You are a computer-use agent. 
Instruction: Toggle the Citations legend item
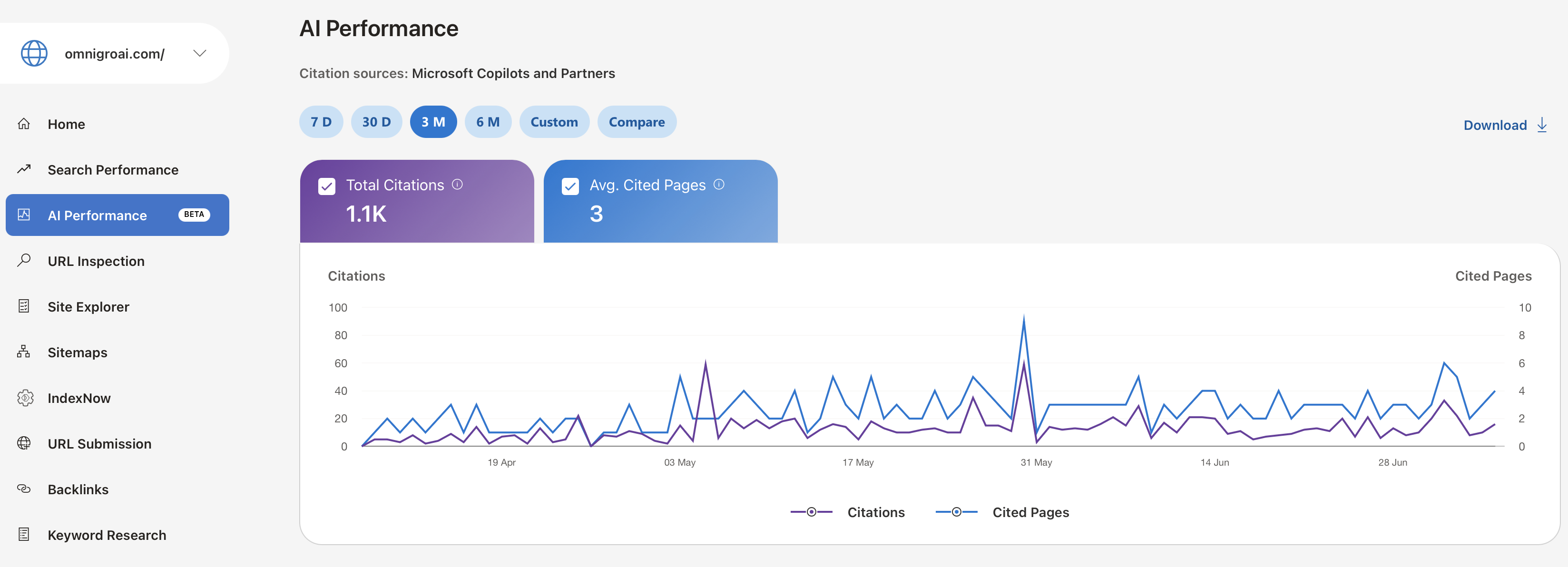(847, 512)
